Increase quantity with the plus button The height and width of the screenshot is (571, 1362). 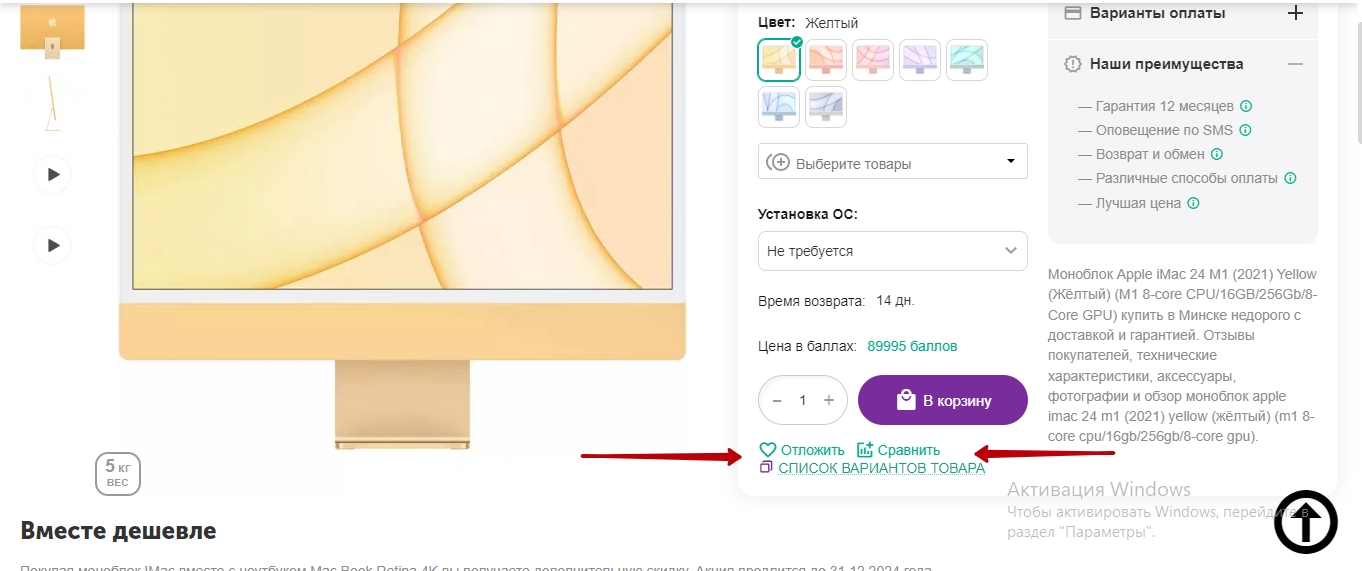828,400
